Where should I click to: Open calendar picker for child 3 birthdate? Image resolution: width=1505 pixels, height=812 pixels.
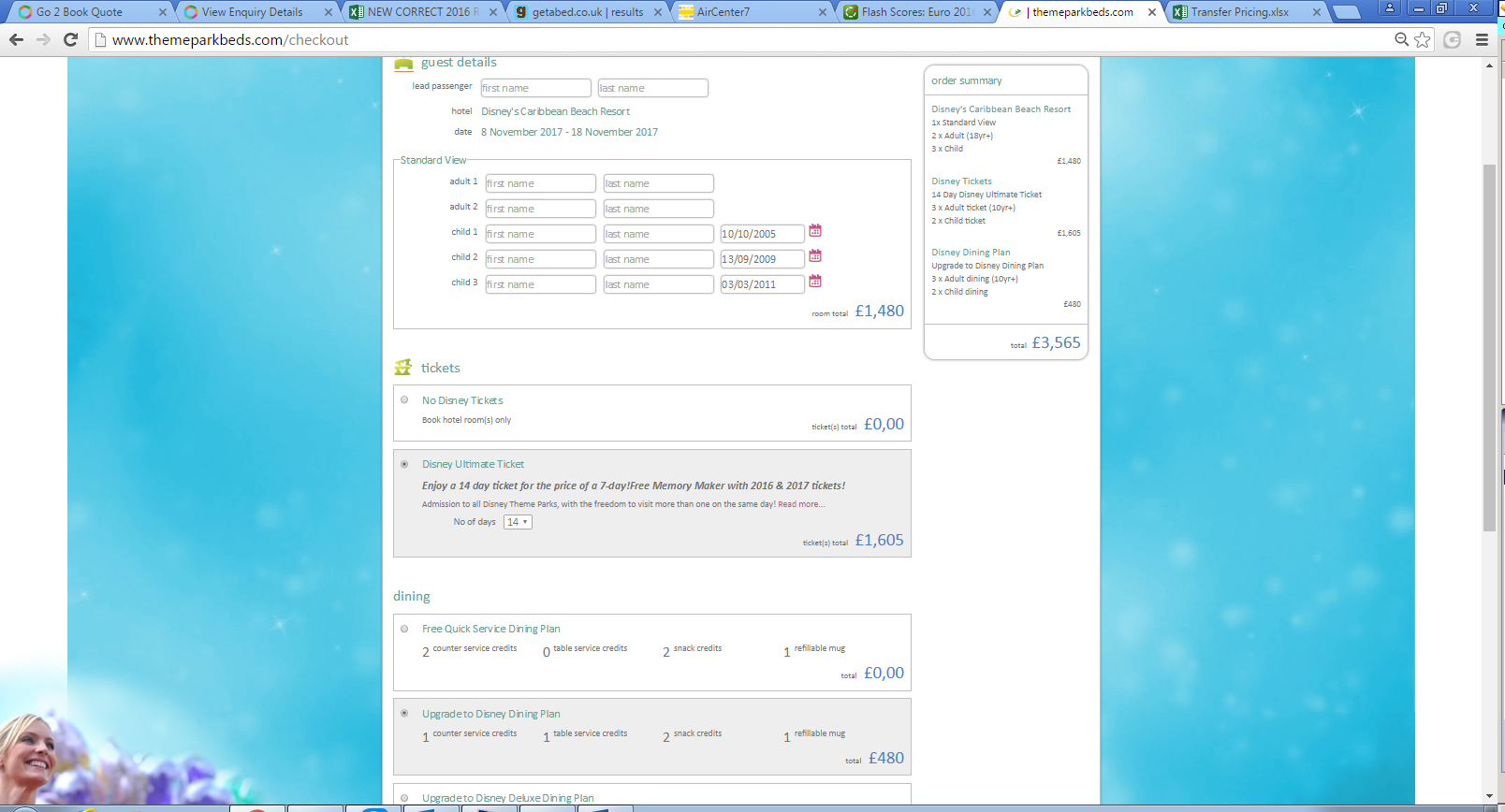tap(815, 281)
